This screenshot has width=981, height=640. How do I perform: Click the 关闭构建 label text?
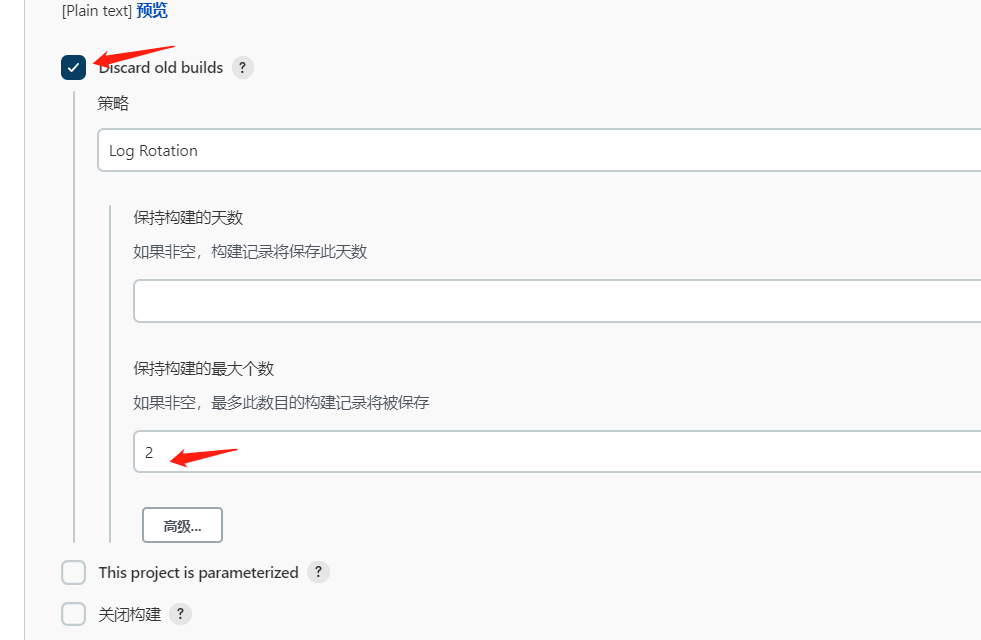[129, 614]
